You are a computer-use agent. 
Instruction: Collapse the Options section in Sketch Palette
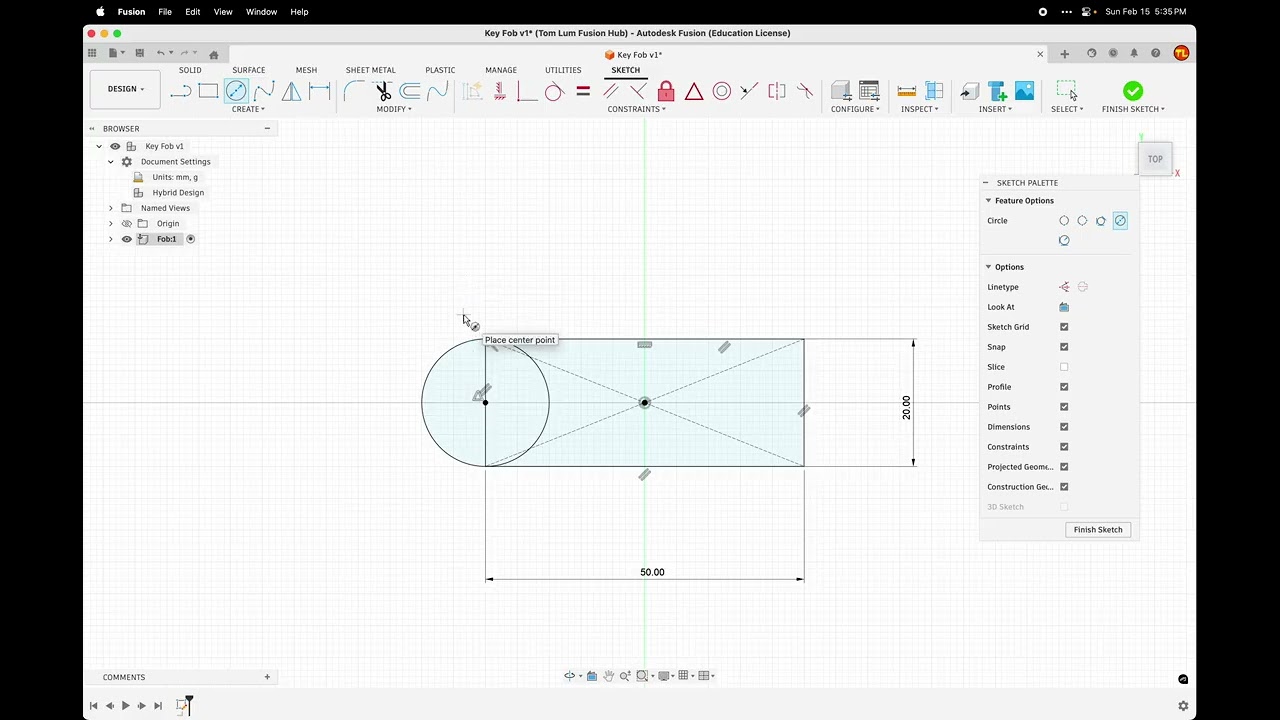click(988, 267)
